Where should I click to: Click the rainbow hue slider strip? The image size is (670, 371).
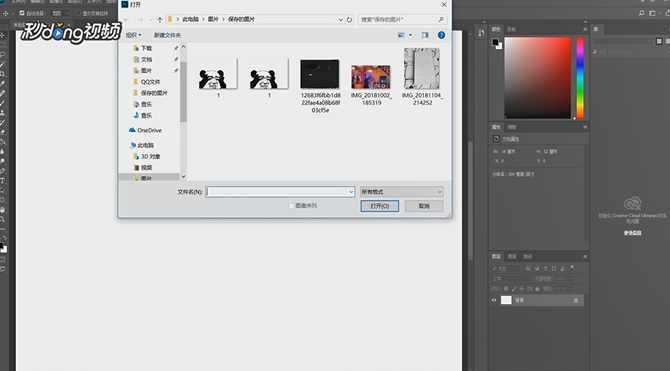580,78
